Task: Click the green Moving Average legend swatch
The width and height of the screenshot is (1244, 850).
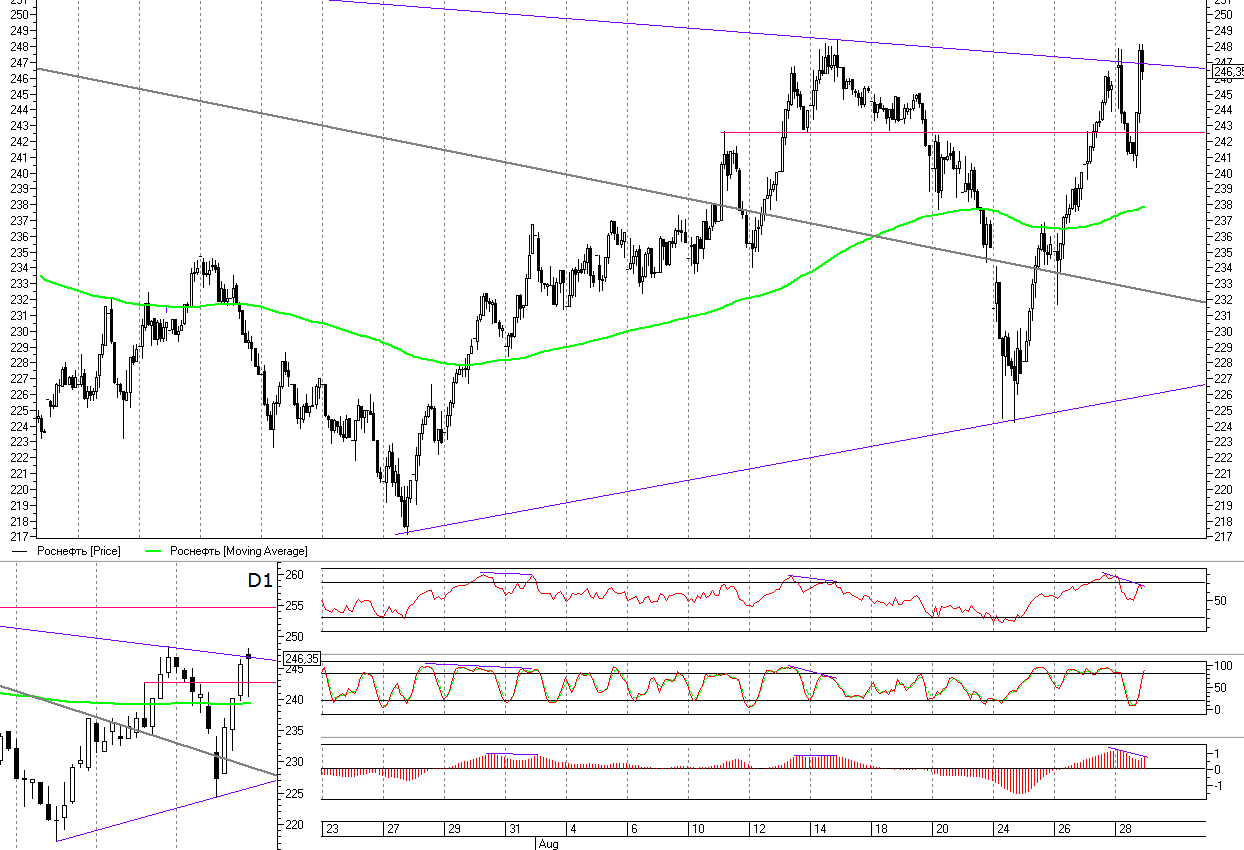Action: 154,551
